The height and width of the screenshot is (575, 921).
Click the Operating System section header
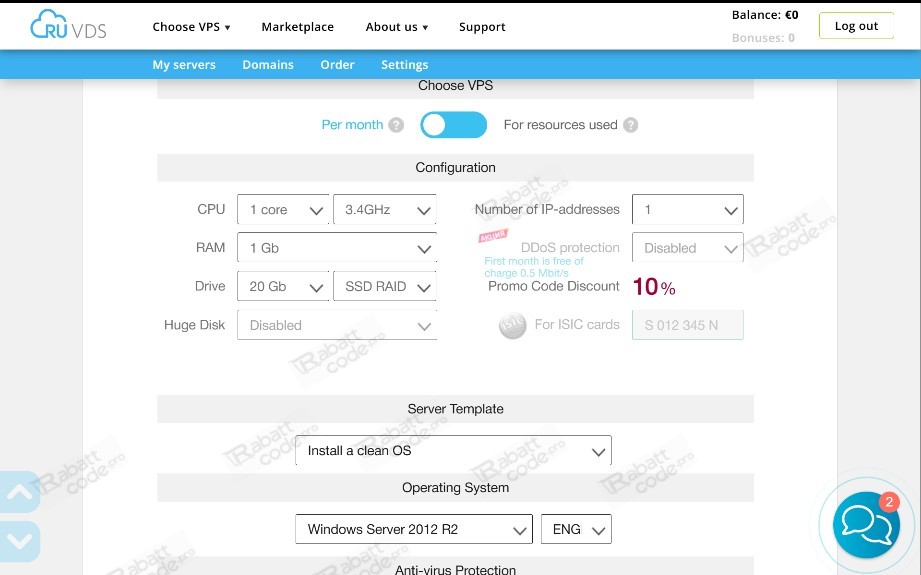(455, 487)
